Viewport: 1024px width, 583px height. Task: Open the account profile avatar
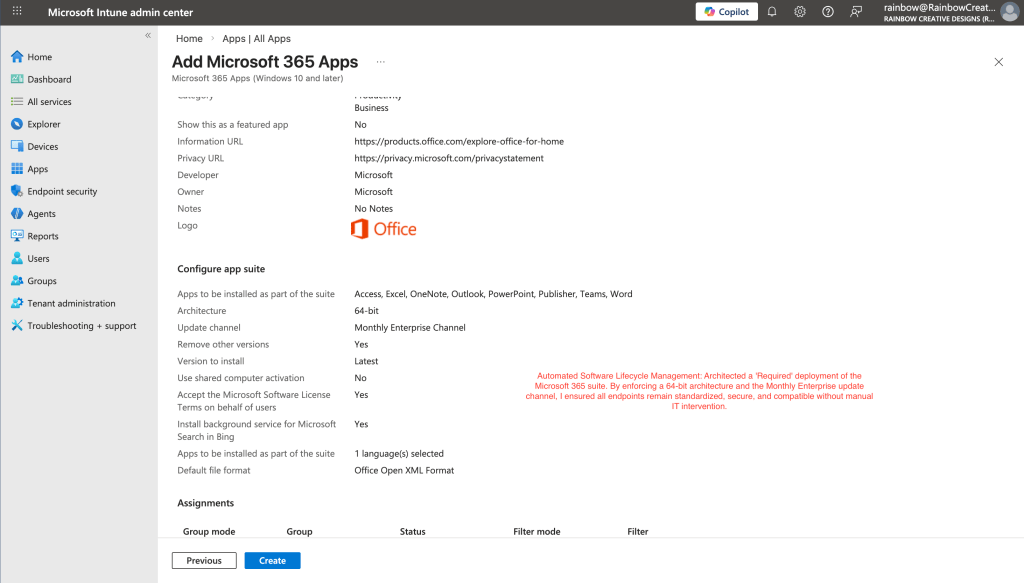[1009, 12]
